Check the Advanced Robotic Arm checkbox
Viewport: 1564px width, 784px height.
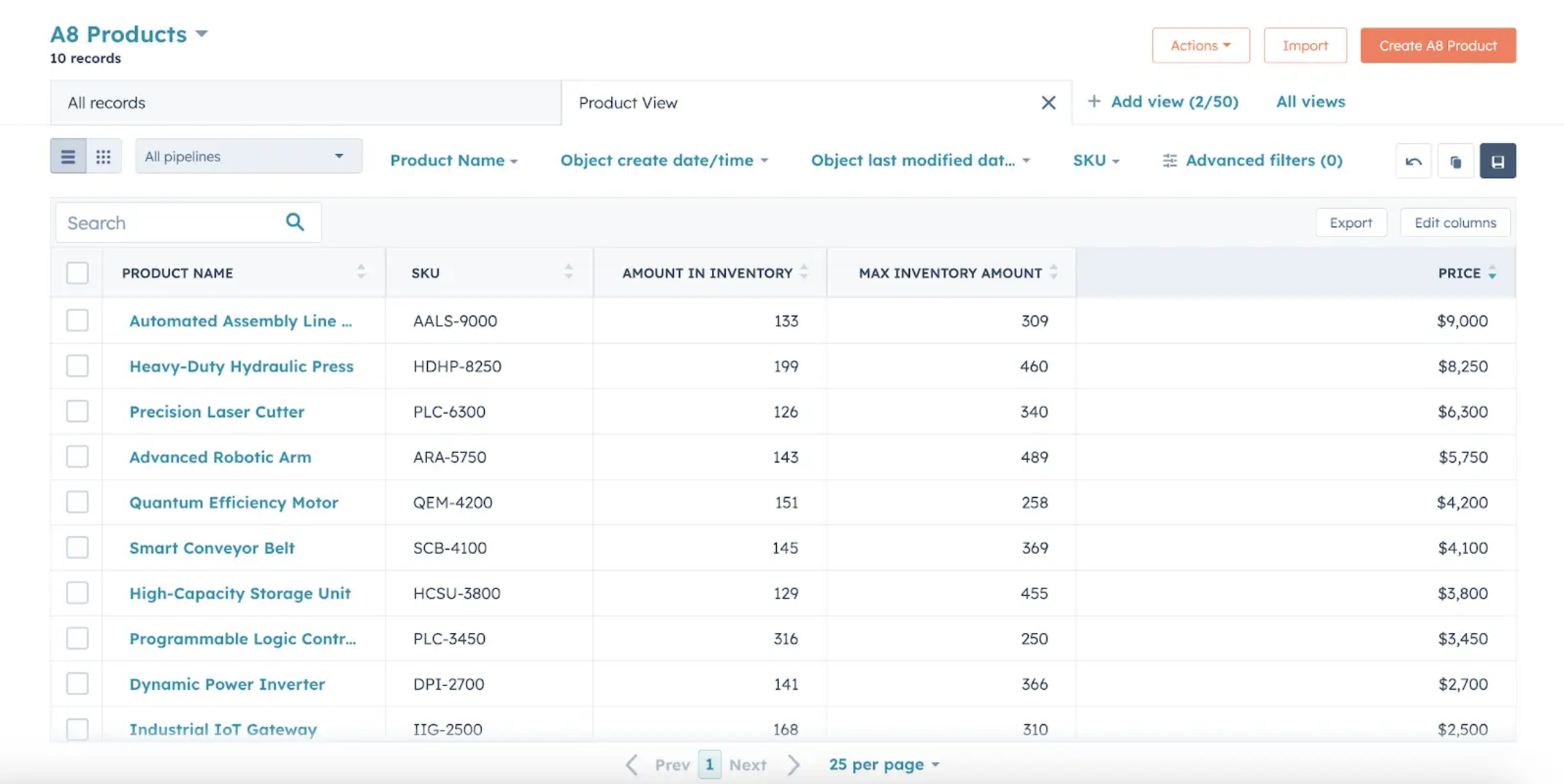[x=77, y=456]
